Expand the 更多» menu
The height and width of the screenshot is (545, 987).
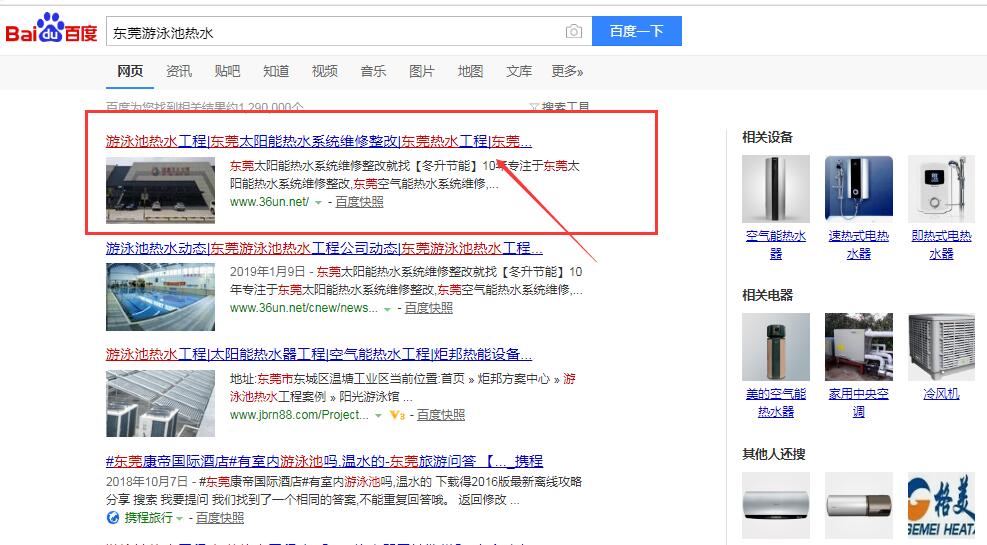(x=567, y=71)
